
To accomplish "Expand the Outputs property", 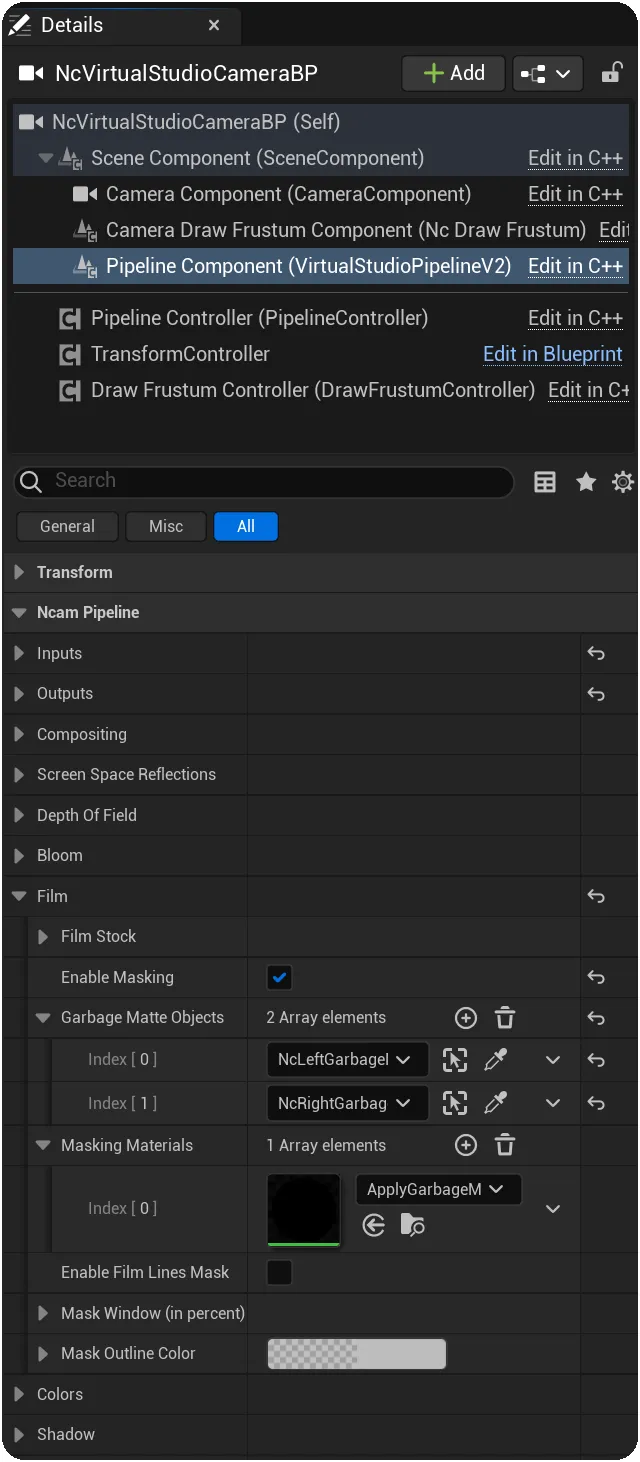I will (x=19, y=693).
